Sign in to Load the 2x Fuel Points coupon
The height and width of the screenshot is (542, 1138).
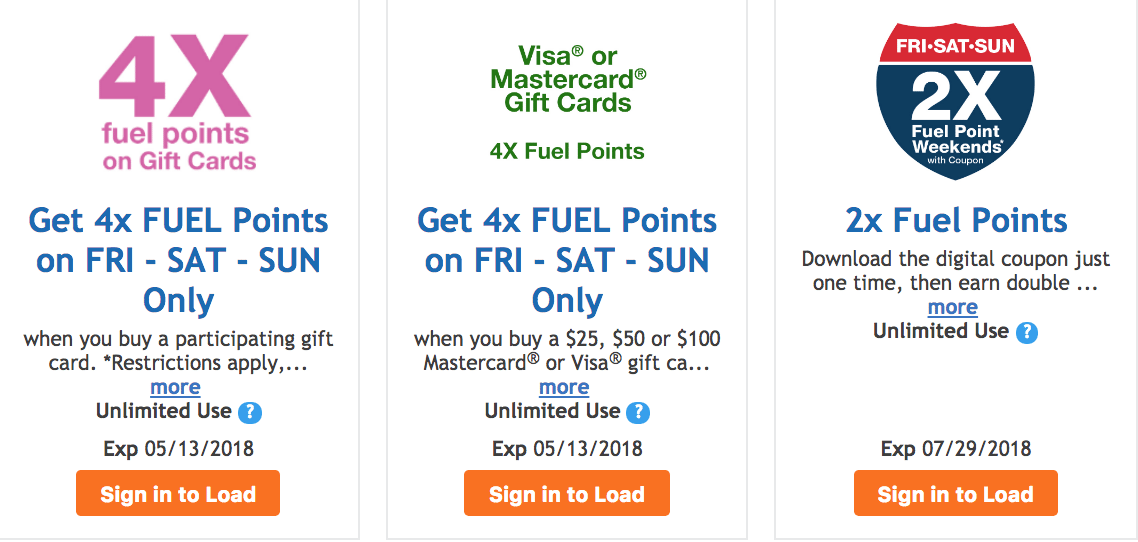[x=955, y=493]
